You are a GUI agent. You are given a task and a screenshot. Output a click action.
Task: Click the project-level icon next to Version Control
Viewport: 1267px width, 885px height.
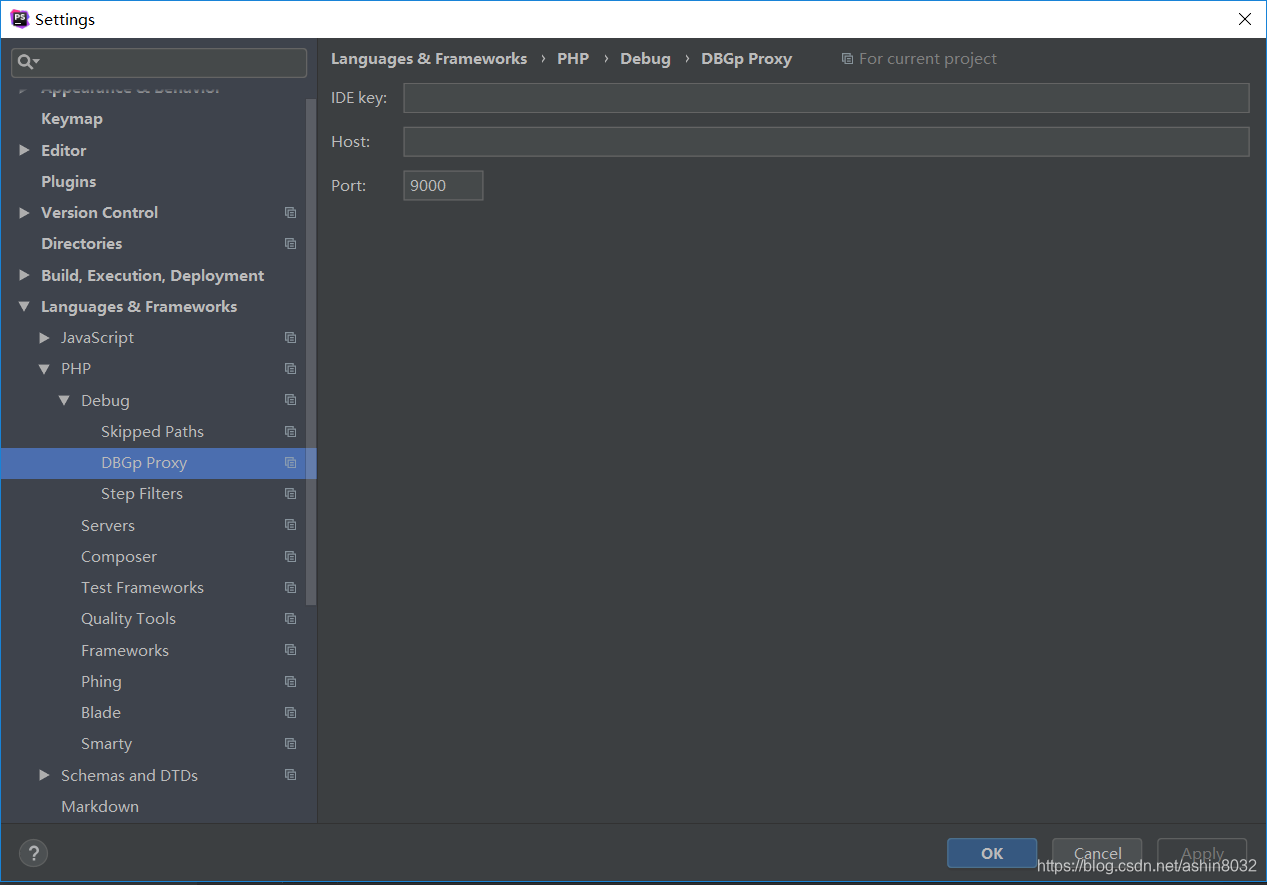click(x=290, y=213)
